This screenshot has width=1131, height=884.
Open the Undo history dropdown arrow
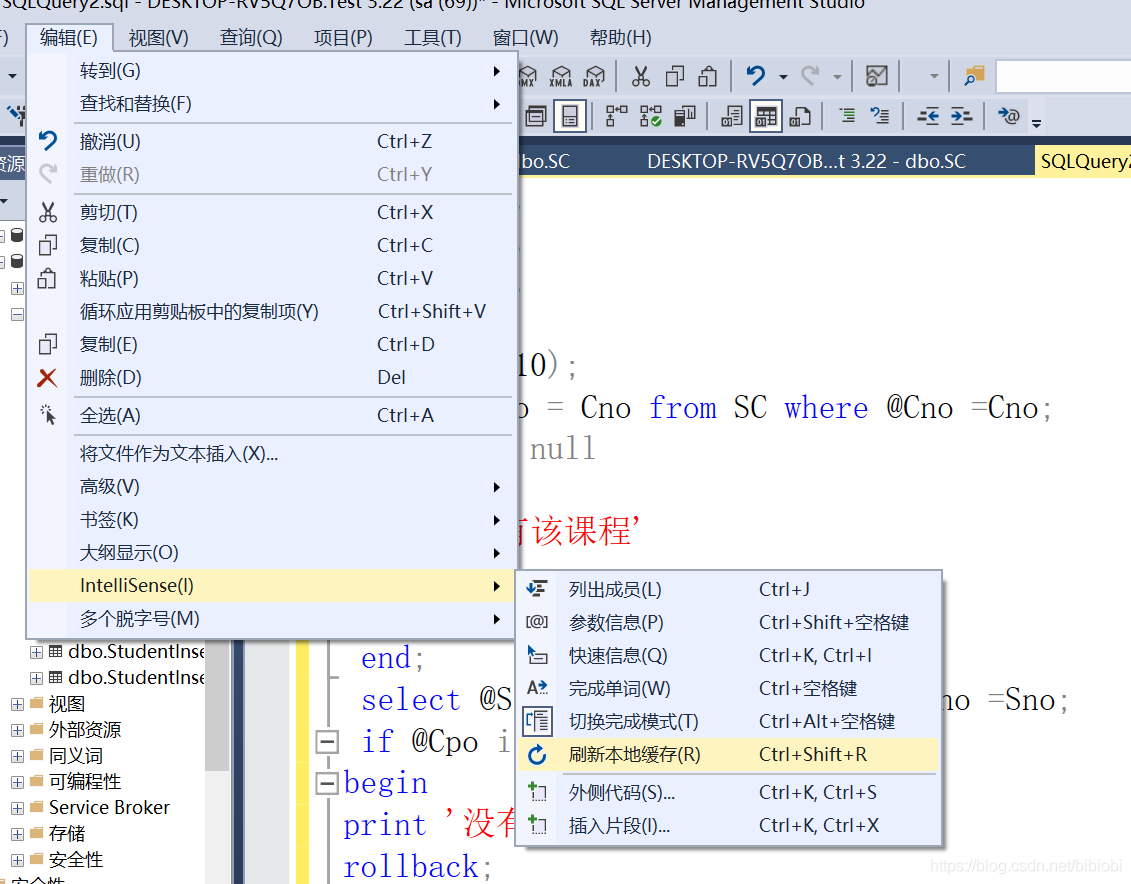click(783, 76)
